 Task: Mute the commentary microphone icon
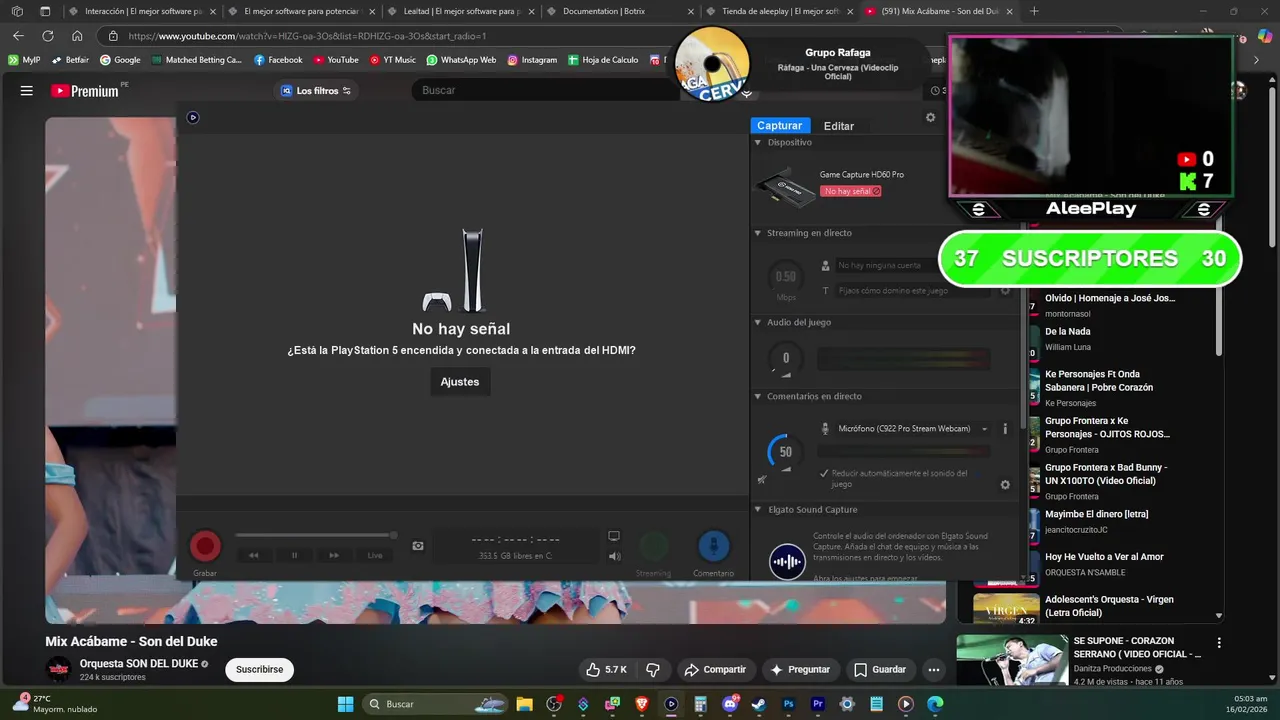(x=761, y=480)
